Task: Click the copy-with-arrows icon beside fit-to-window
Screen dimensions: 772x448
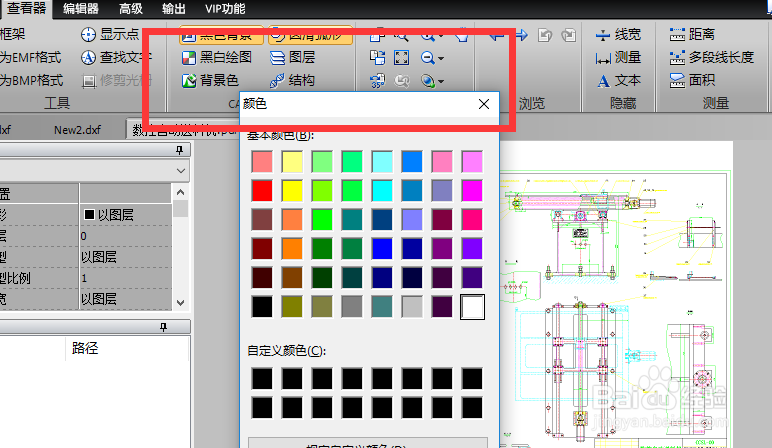Action: 378,58
